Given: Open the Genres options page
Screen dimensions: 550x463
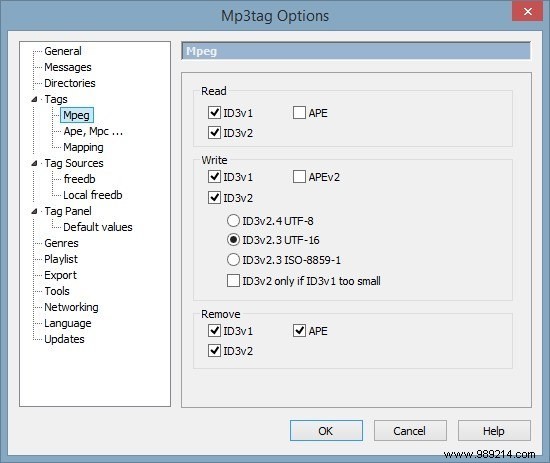Looking at the screenshot, I should pos(61,243).
